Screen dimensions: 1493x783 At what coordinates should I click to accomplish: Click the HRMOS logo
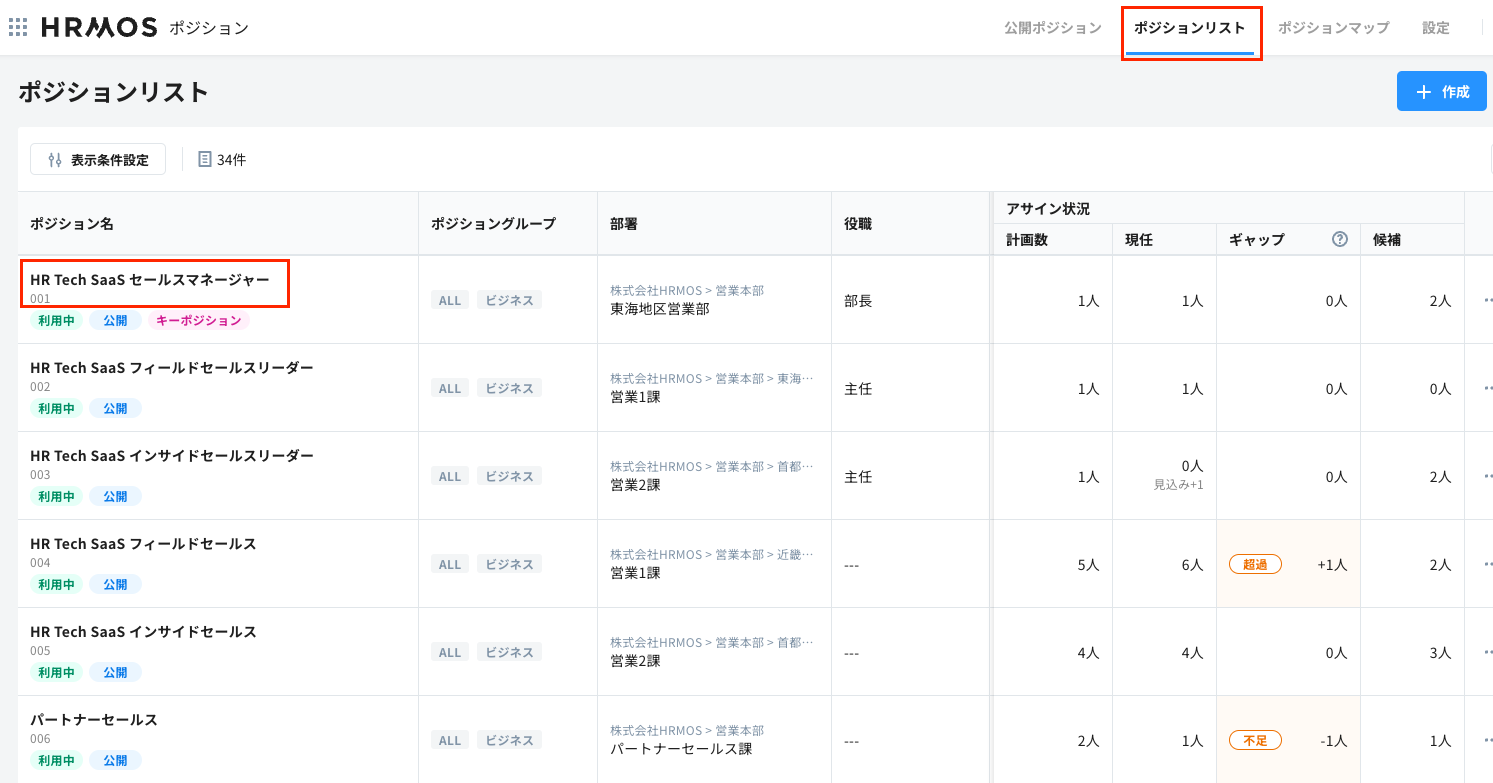[x=99, y=27]
